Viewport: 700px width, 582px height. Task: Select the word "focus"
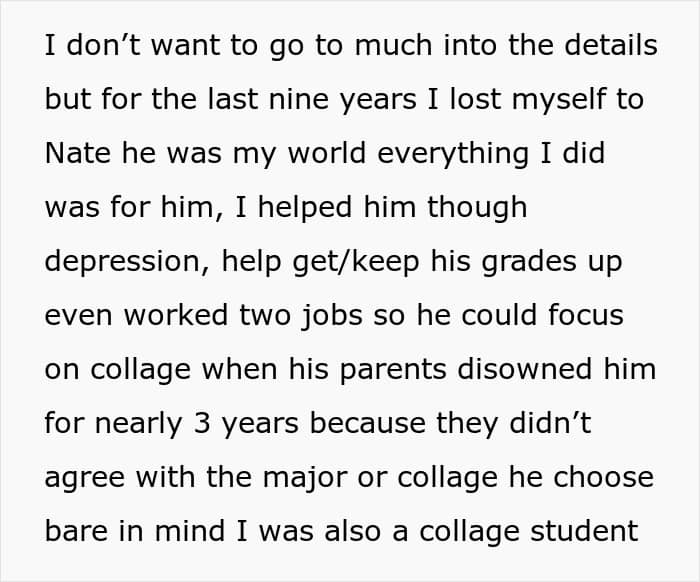tap(586, 315)
